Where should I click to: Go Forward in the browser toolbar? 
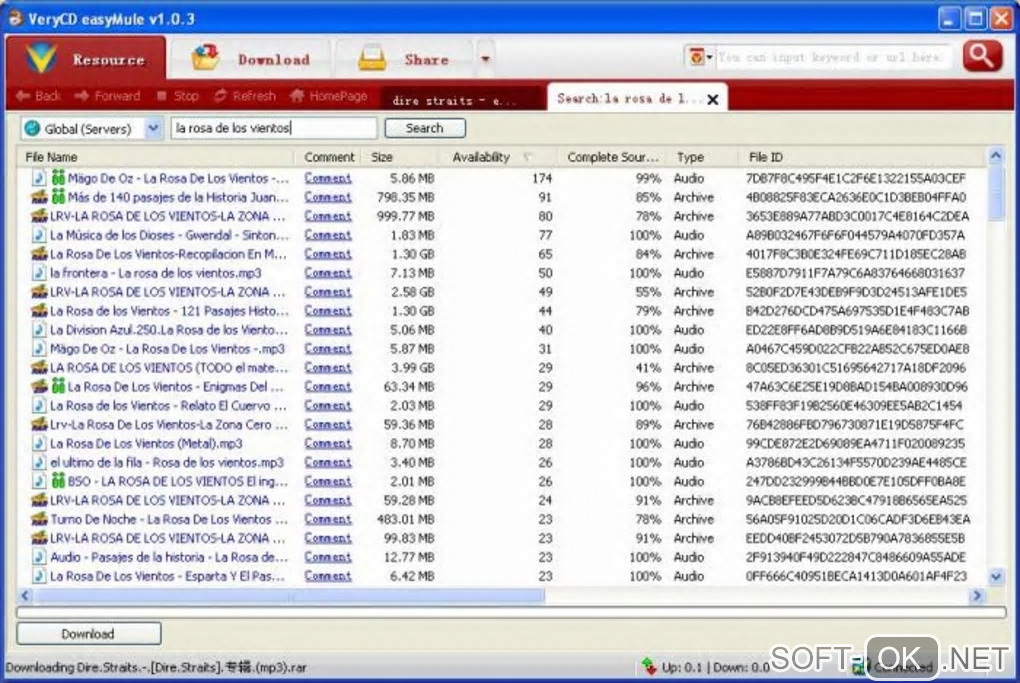click(107, 96)
